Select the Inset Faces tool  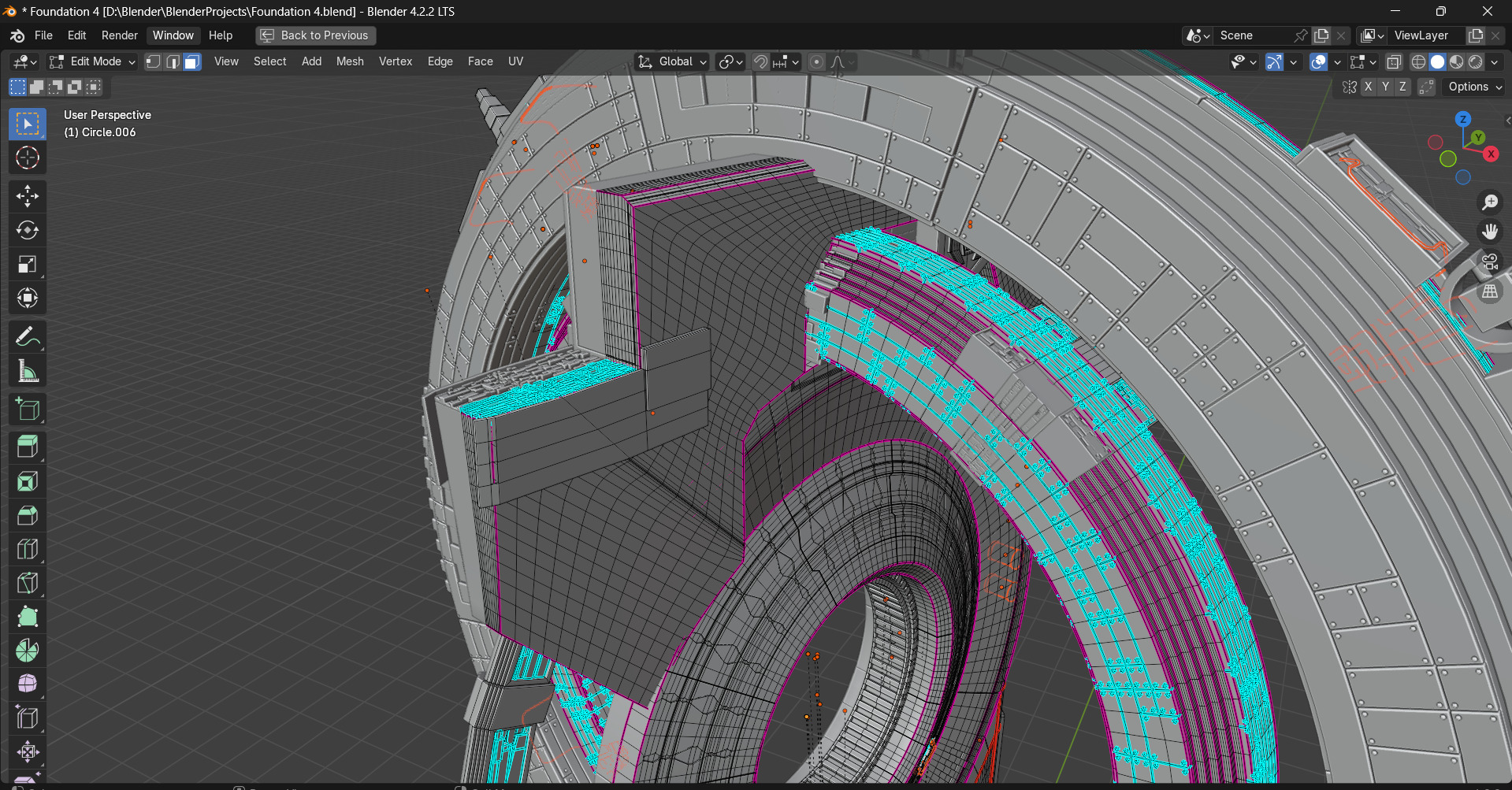click(28, 481)
